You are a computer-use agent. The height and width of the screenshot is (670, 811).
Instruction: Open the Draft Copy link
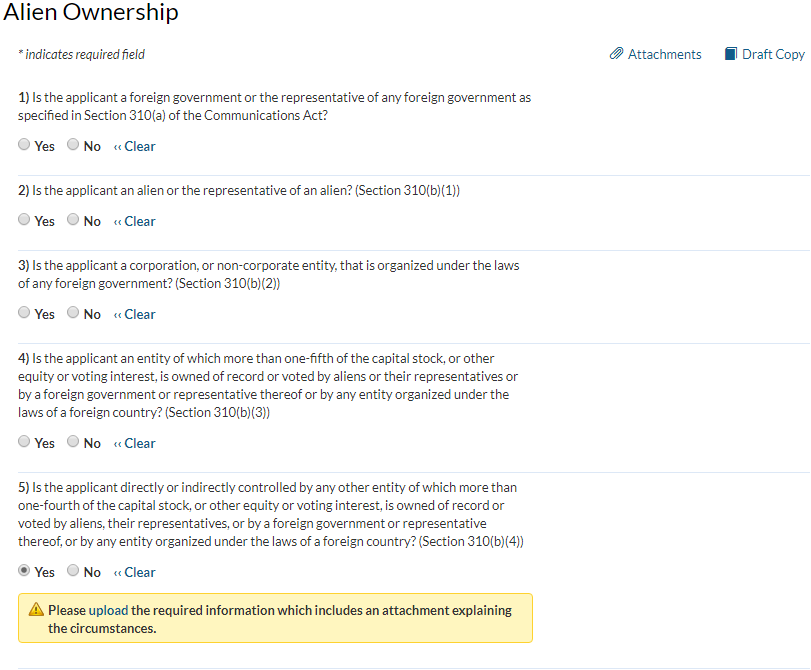[x=773, y=54]
